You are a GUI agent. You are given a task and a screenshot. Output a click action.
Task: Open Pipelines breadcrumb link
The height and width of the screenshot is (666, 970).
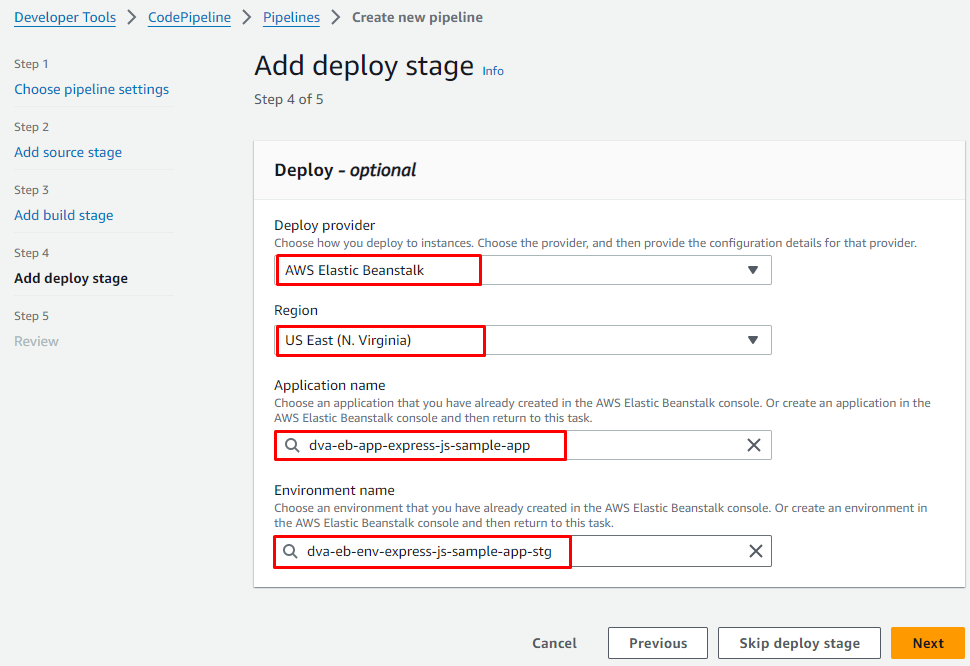(x=291, y=17)
